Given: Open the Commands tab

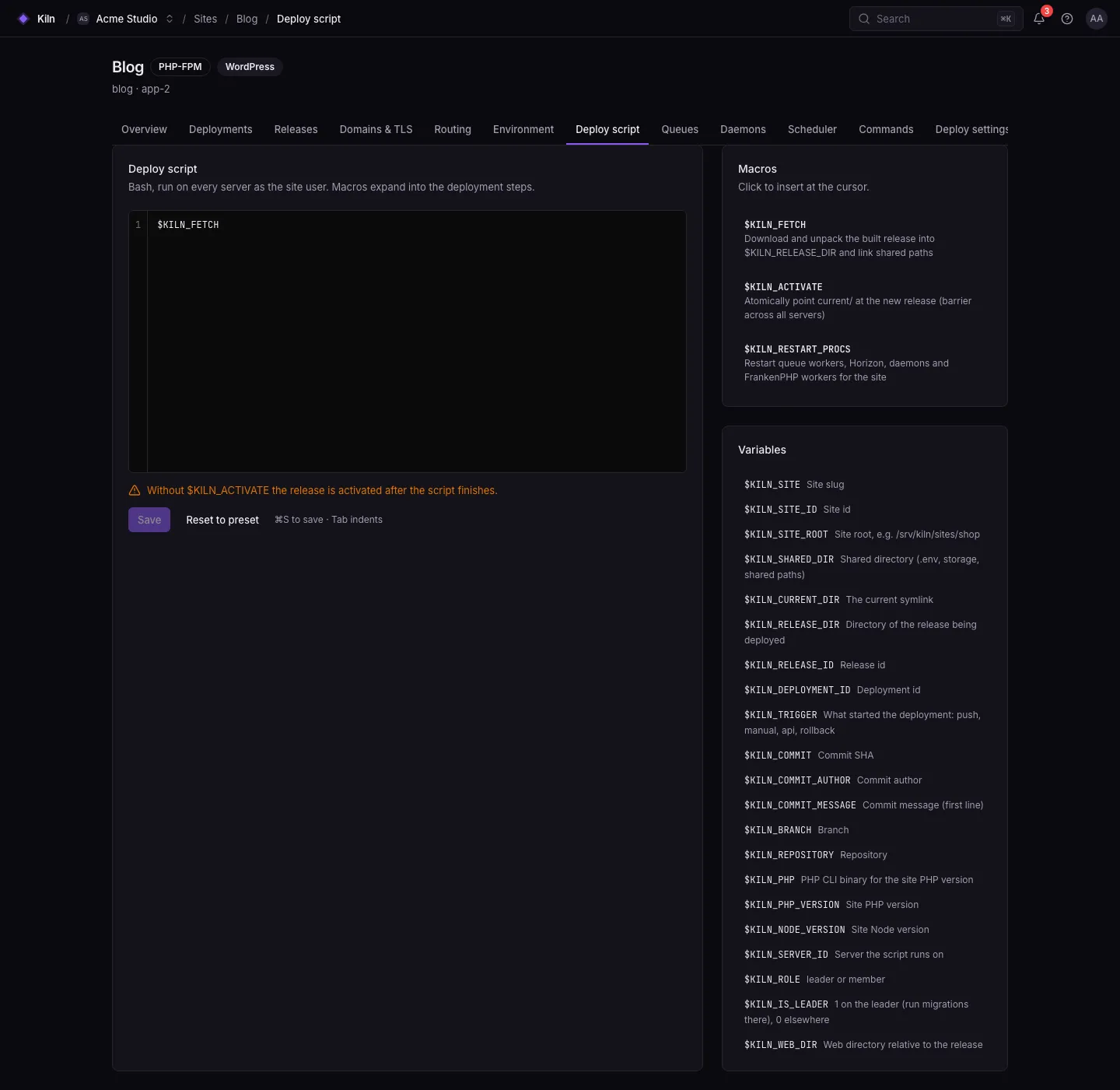Looking at the screenshot, I should tap(886, 129).
